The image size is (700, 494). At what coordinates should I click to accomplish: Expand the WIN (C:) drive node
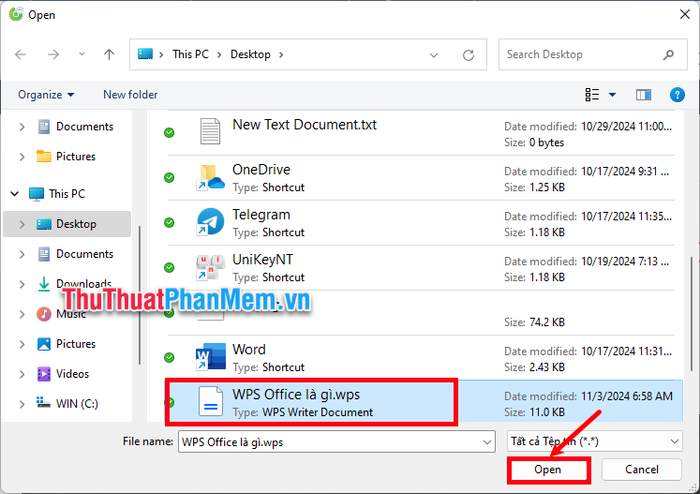pyautogui.click(x=22, y=404)
